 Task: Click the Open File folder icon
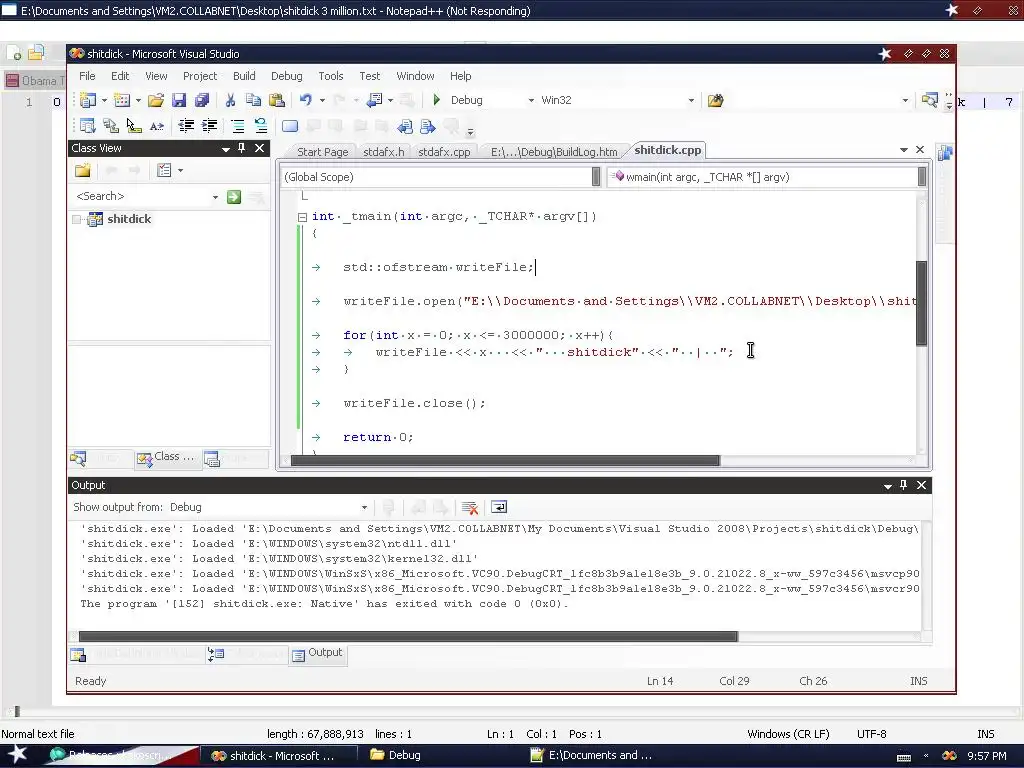point(155,100)
